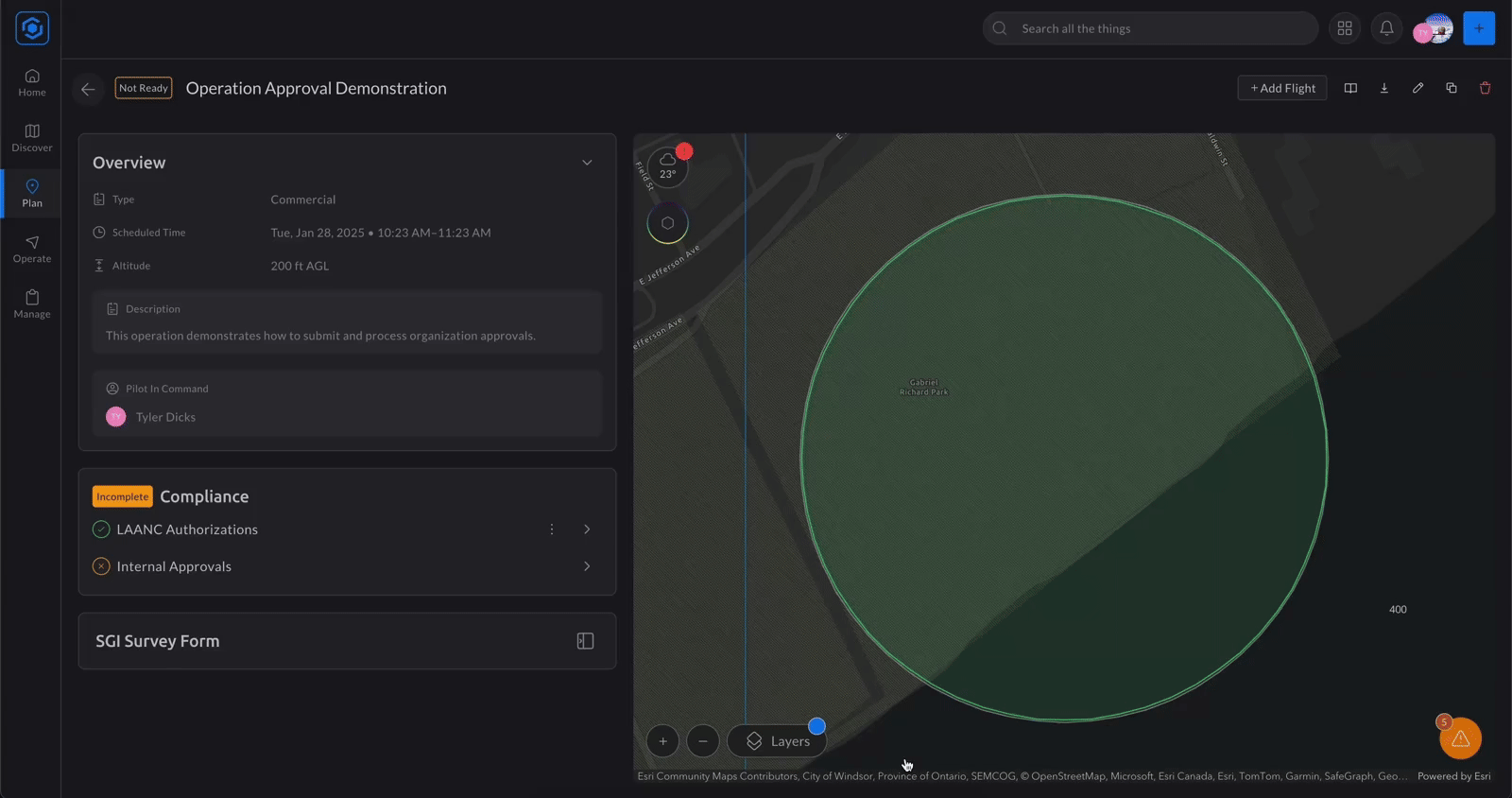Click the green operation area circle
The height and width of the screenshot is (798, 1512).
click(x=1064, y=458)
